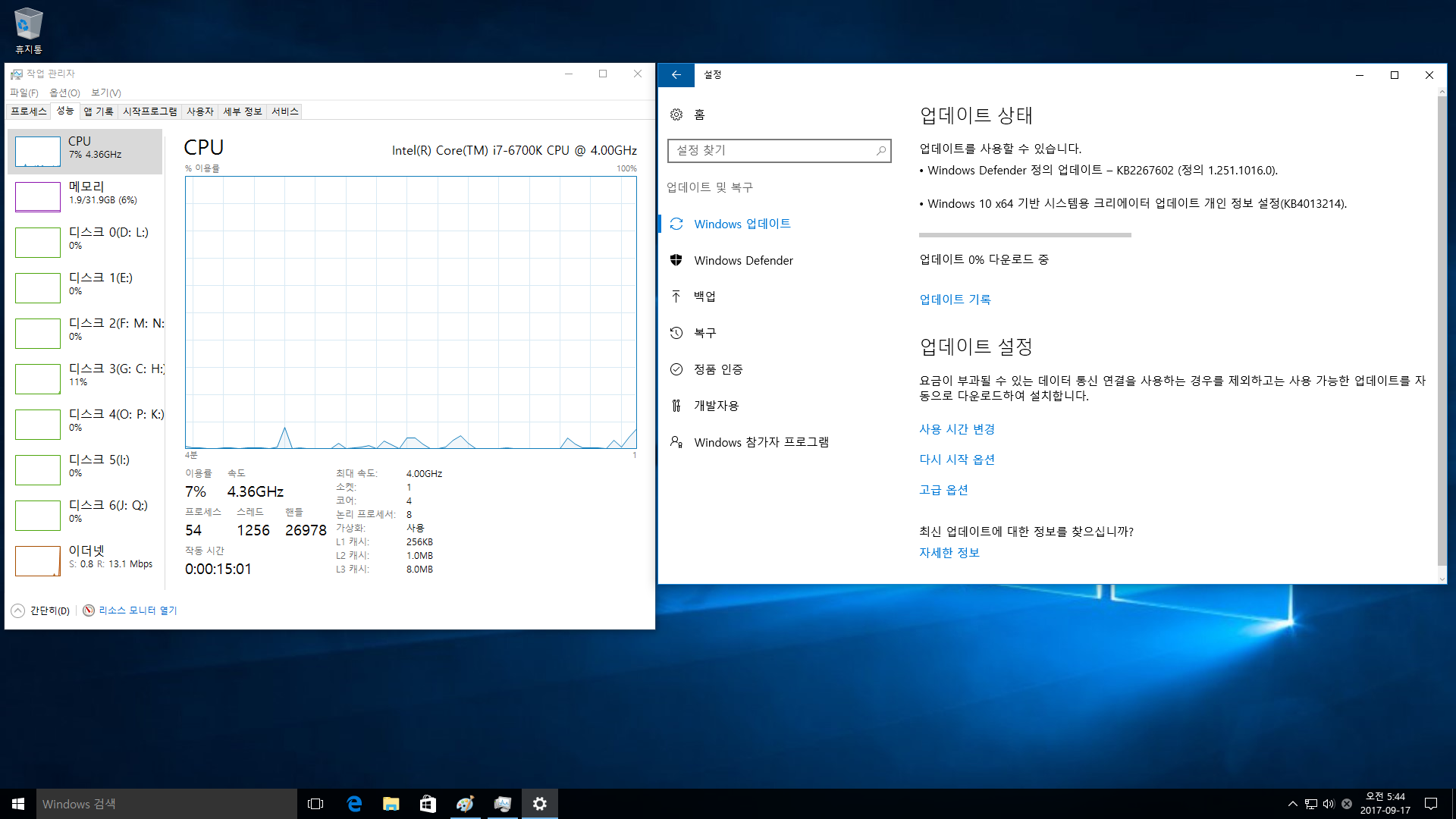Launch Microsoft Edge from taskbar

click(x=353, y=804)
